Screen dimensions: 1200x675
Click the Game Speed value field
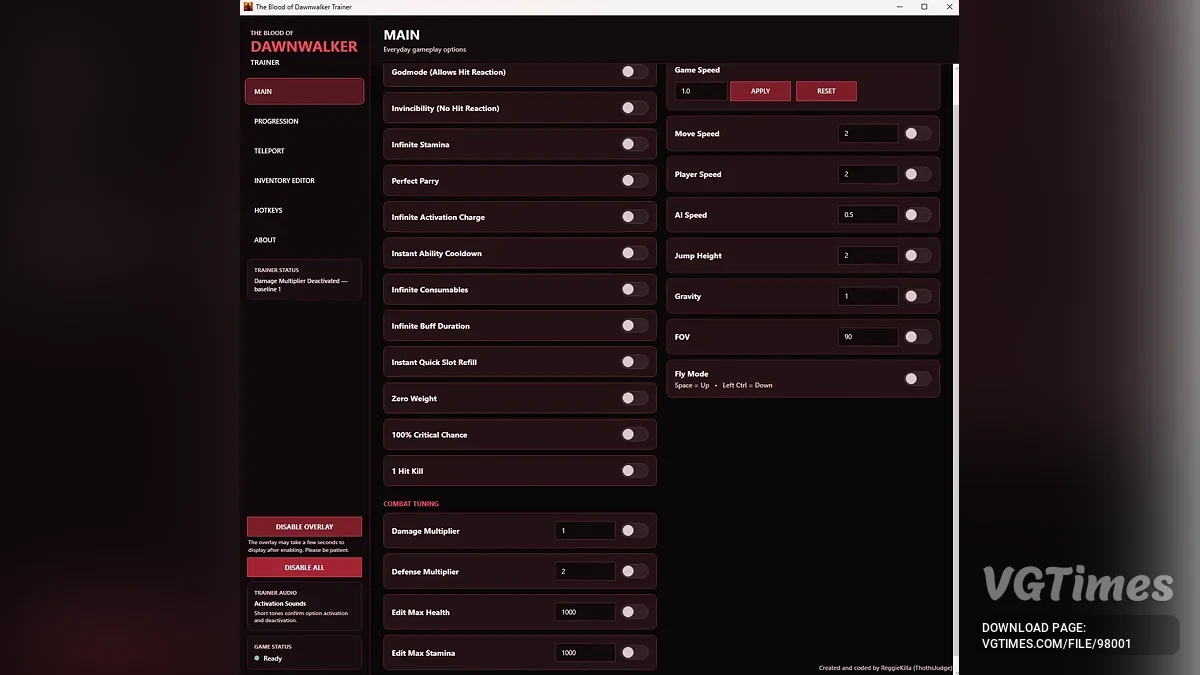coord(700,91)
